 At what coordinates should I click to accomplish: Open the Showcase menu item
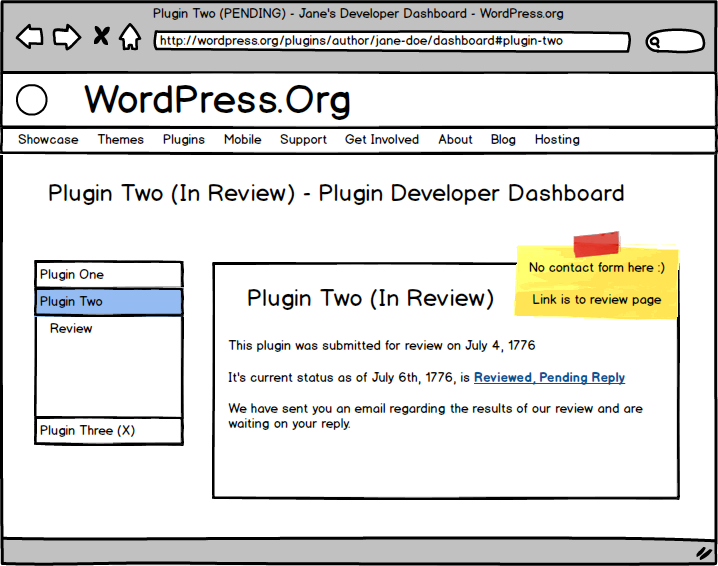click(48, 140)
